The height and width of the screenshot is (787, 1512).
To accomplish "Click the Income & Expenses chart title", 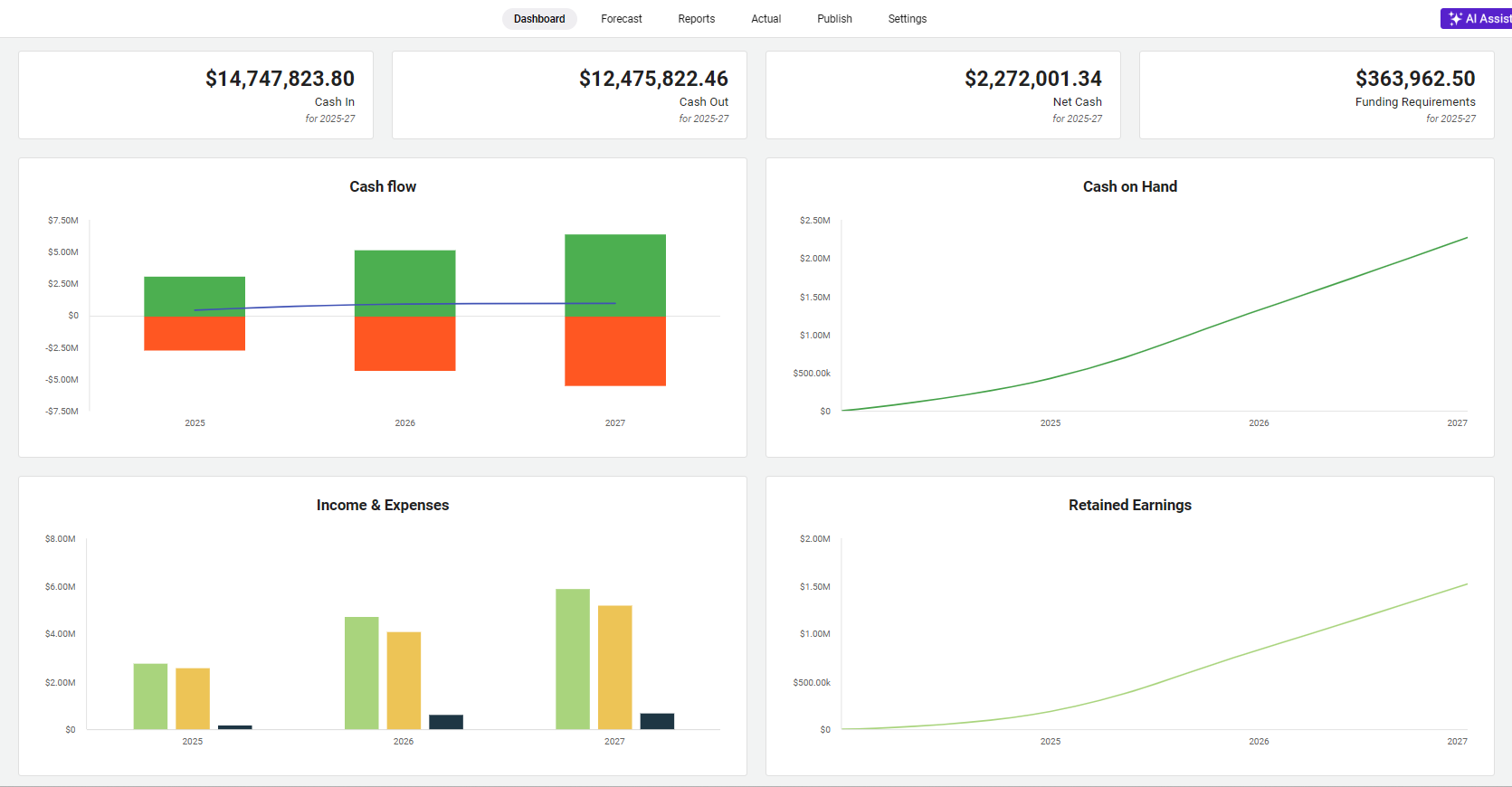I will click(x=383, y=505).
